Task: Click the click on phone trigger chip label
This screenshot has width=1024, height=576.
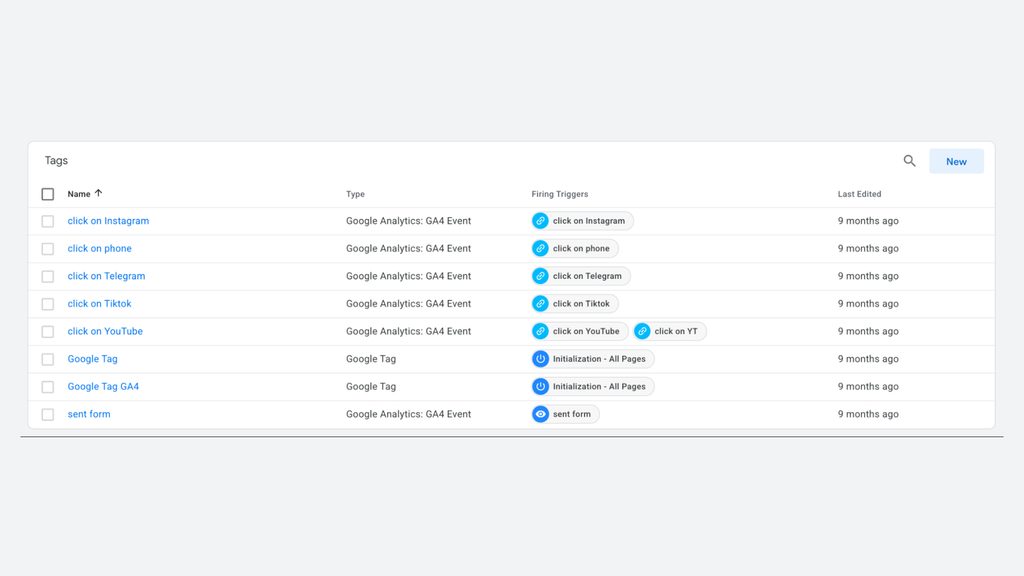Action: [x=581, y=248]
